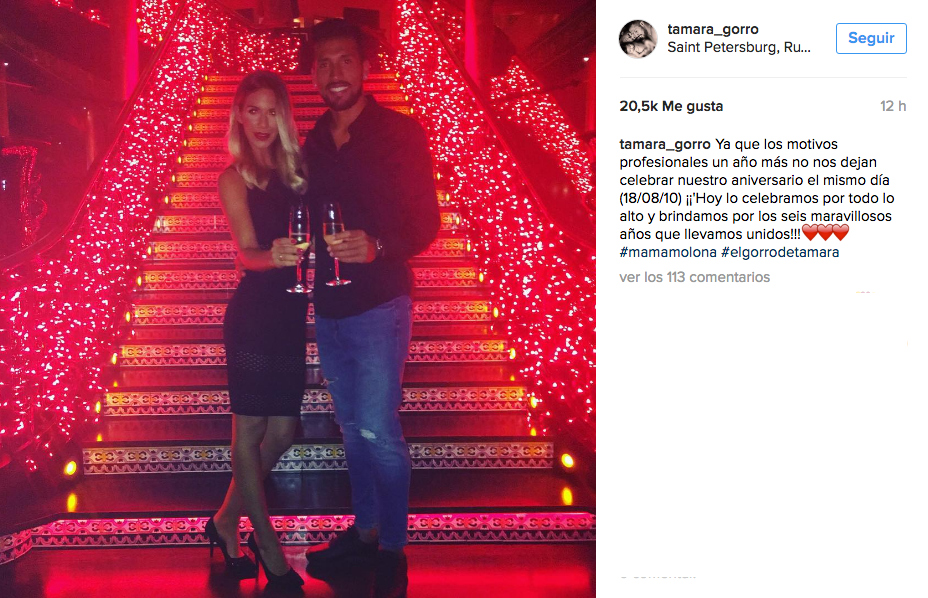Click the tamara_gorro username in the post header

pos(713,29)
